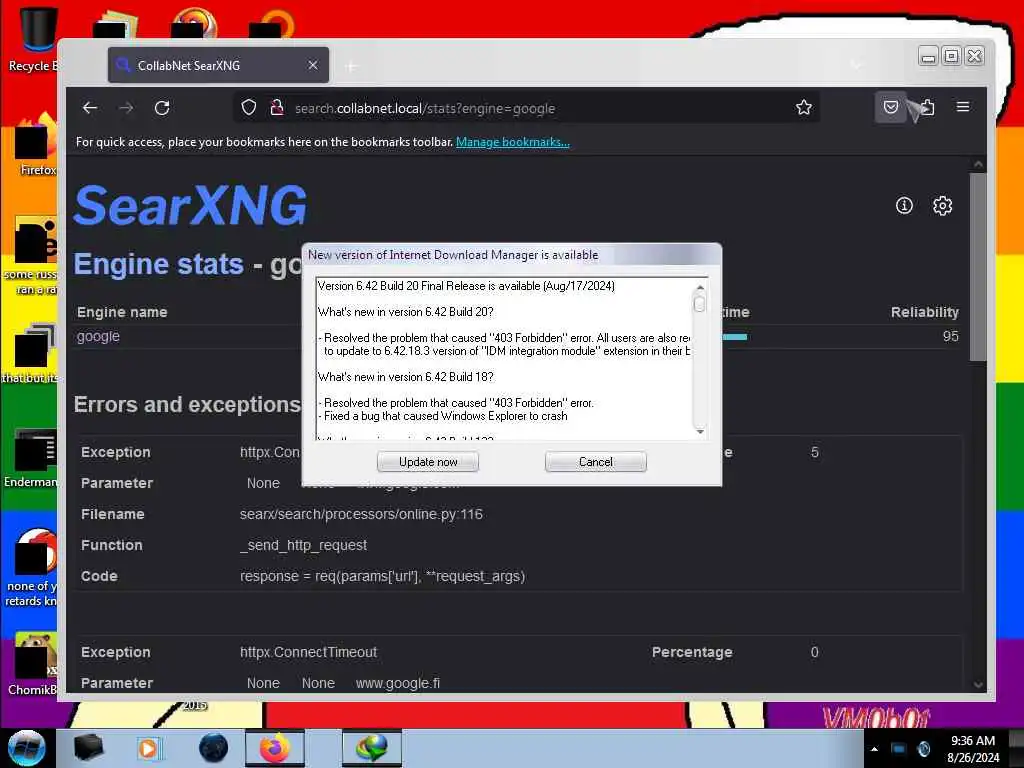Click the reliability value 95

(951, 336)
